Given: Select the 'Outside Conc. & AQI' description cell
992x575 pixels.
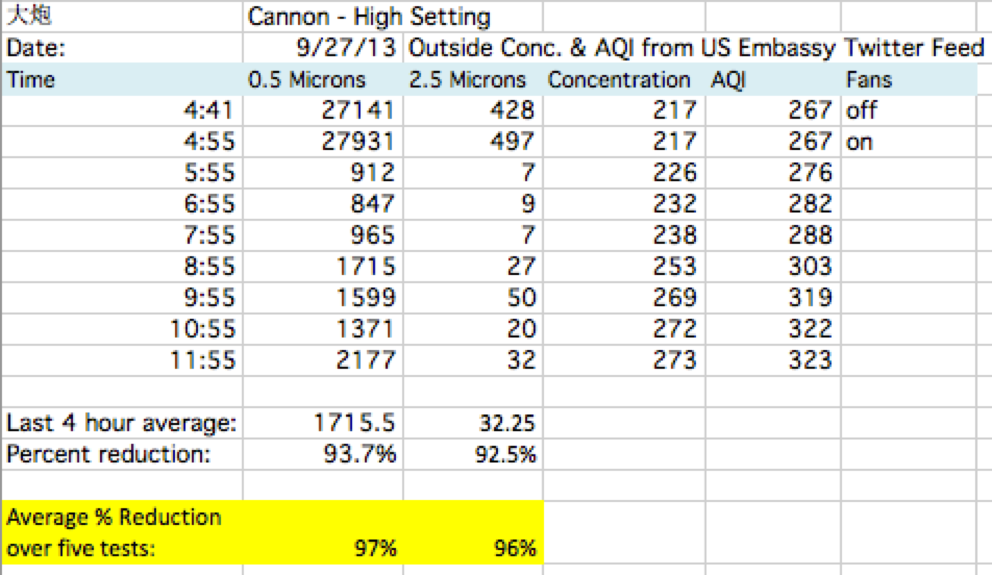Looking at the screenshot, I should pos(696,48).
